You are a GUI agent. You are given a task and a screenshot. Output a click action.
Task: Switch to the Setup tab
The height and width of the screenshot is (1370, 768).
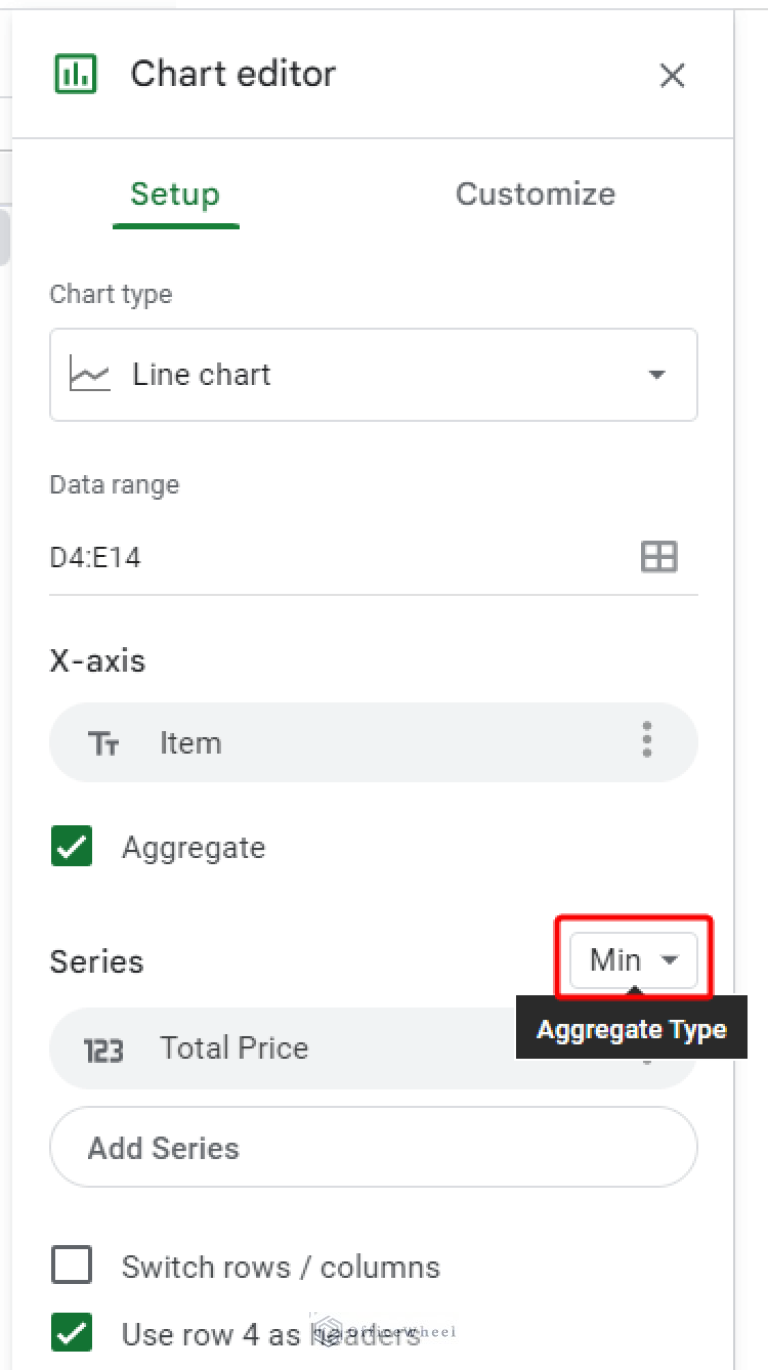click(x=175, y=194)
